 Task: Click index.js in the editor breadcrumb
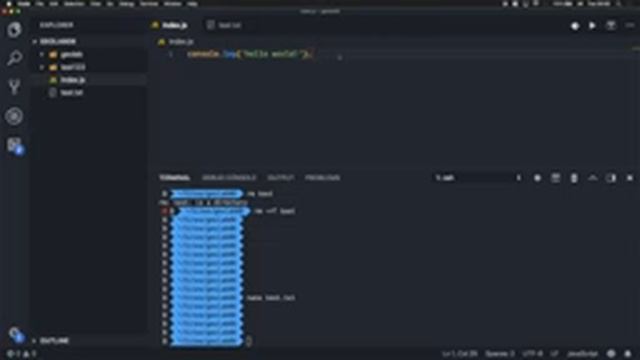[x=181, y=42]
